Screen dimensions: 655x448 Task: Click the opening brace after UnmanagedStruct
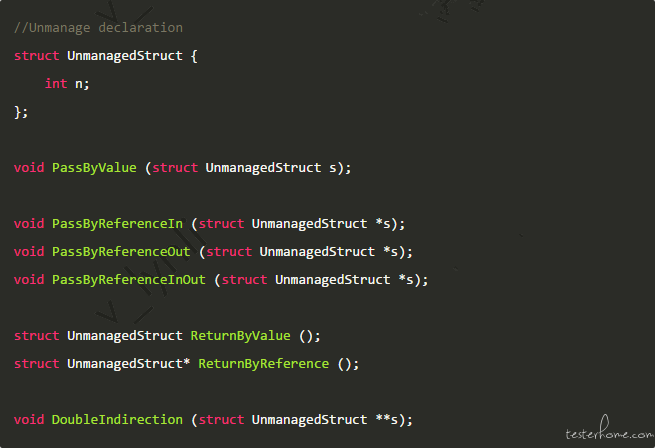194,56
